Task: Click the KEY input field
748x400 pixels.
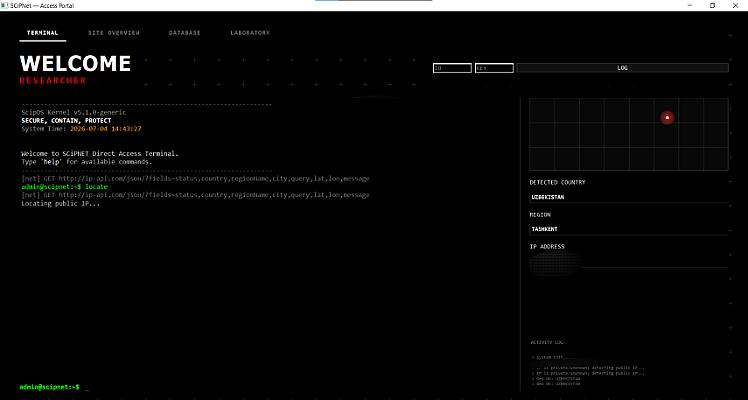Action: coord(494,68)
